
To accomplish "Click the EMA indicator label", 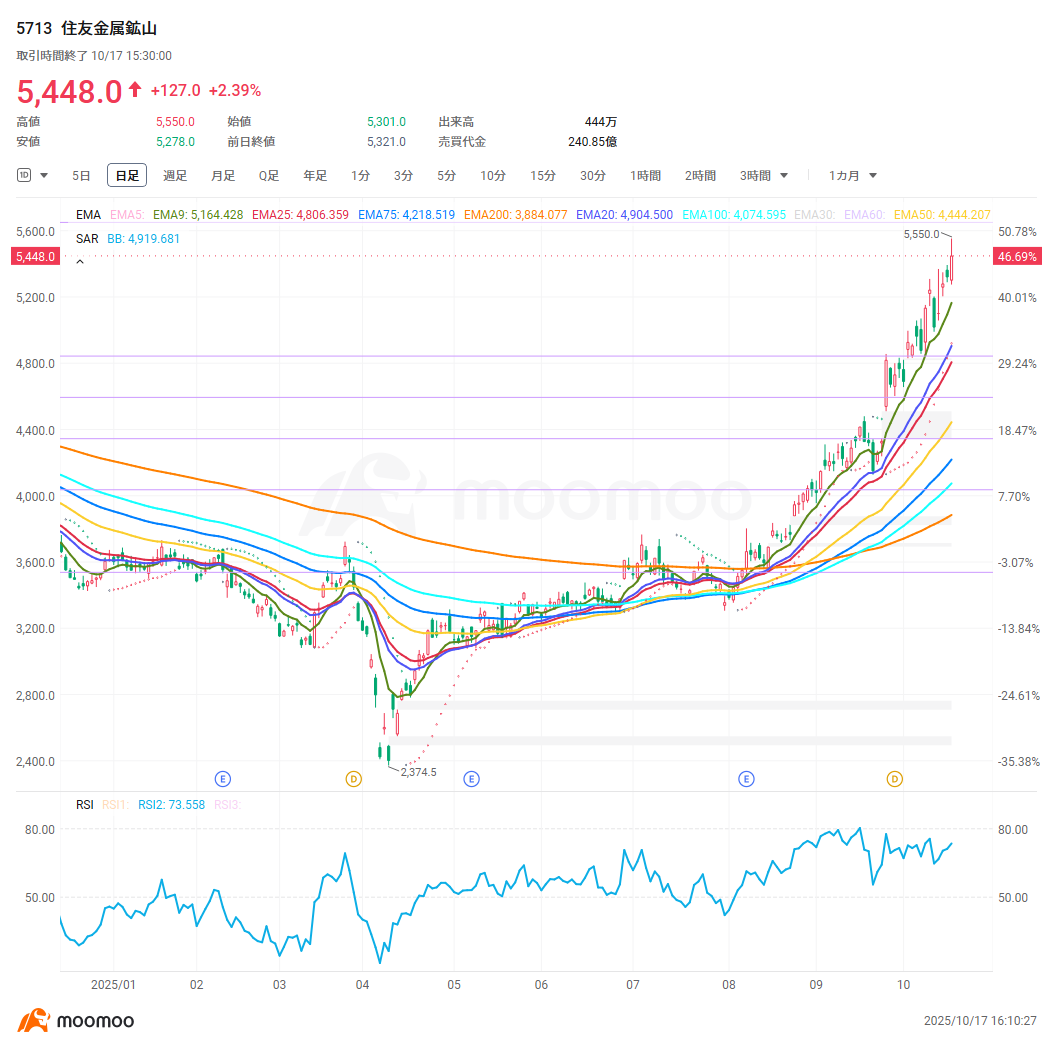I will [x=88, y=215].
